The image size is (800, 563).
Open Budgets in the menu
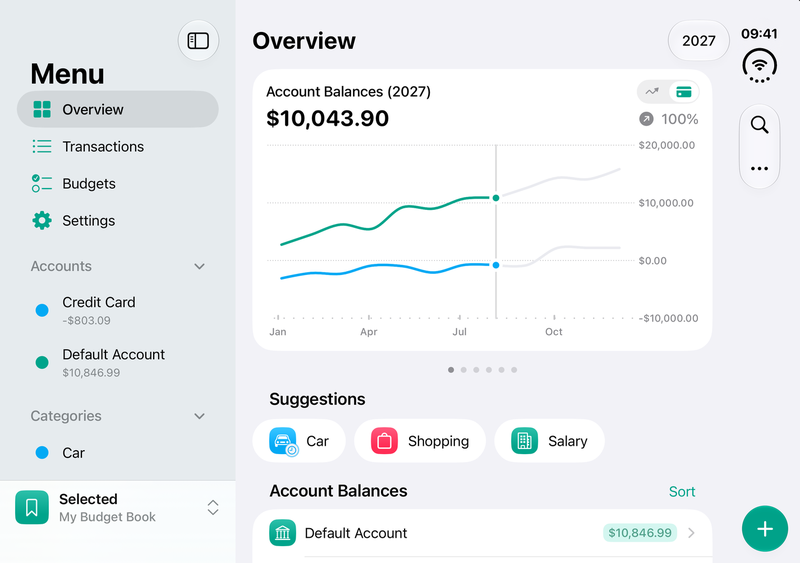point(118,184)
